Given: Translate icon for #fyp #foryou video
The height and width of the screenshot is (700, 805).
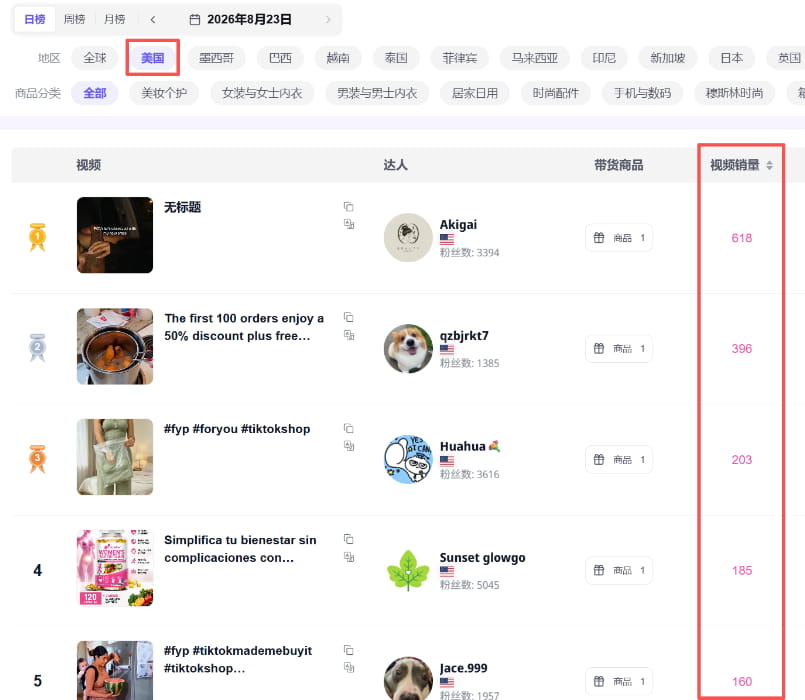Looking at the screenshot, I should pos(349,446).
